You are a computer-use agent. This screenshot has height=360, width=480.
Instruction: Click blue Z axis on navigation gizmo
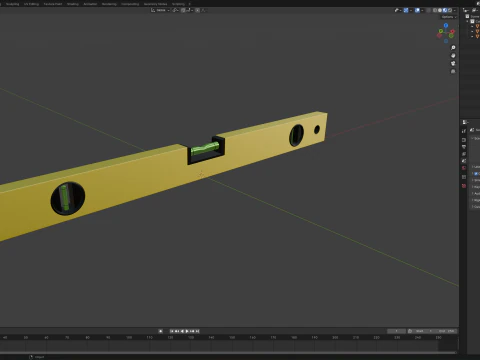point(446,25)
